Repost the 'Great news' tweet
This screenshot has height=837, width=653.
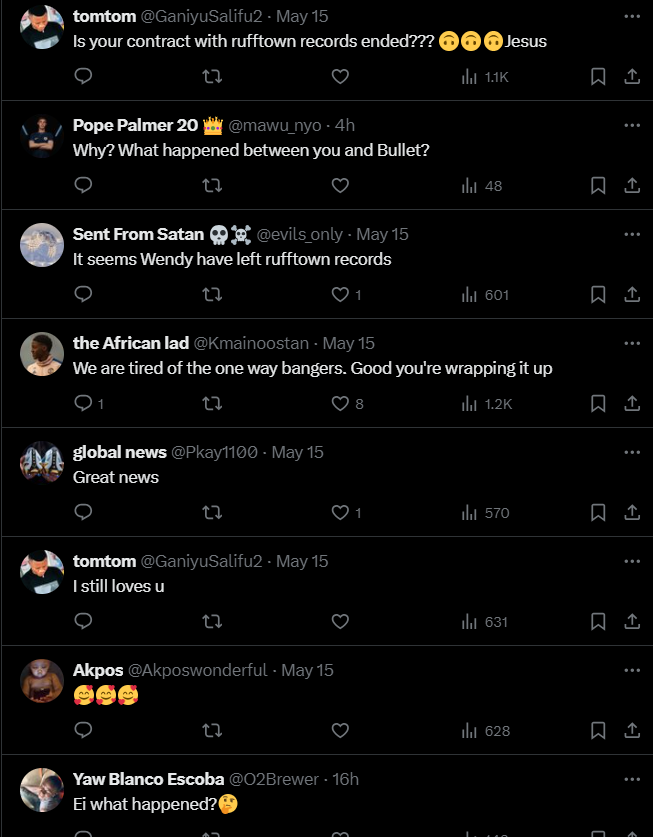pos(212,512)
